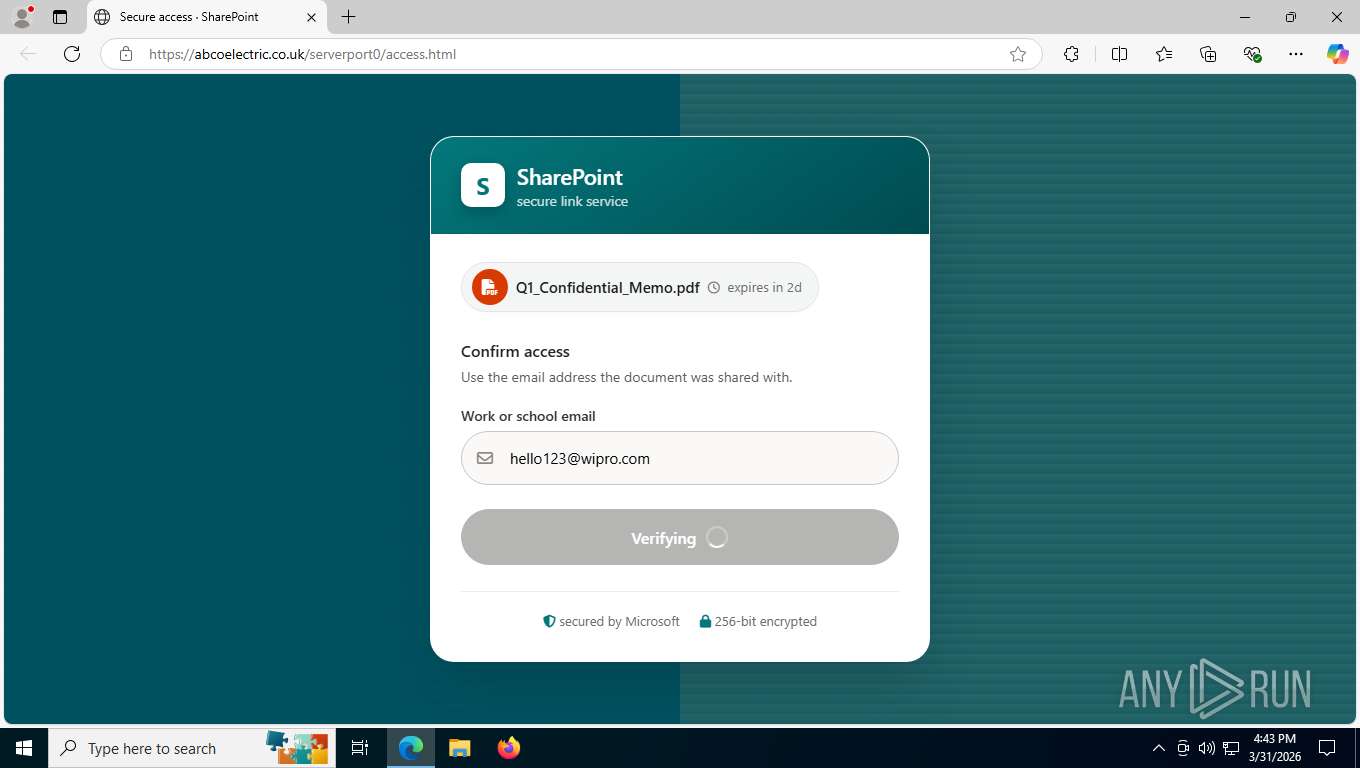The image size is (1360, 768).
Task: Click the 'Confirm access' heading
Action: tap(515, 351)
